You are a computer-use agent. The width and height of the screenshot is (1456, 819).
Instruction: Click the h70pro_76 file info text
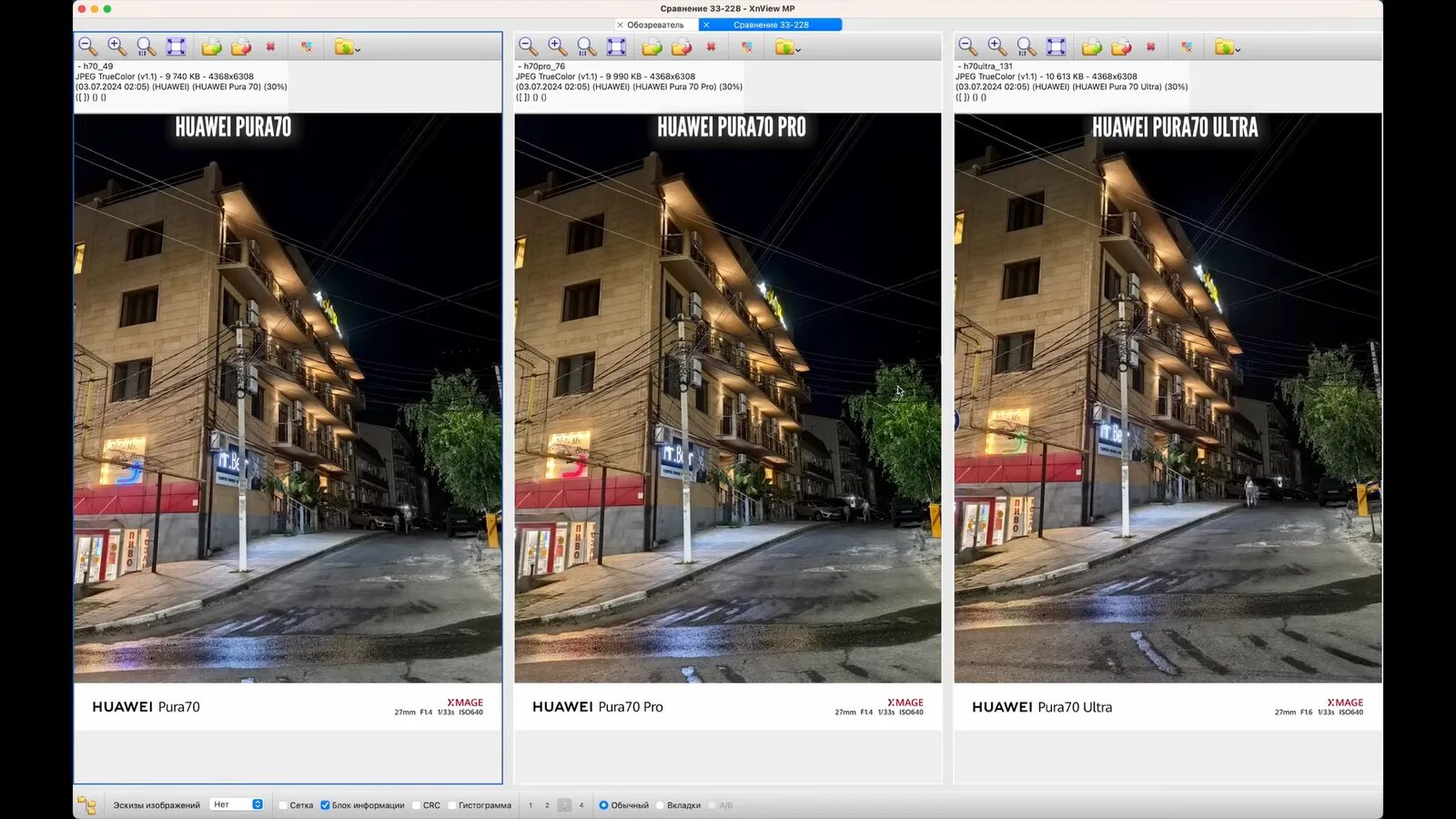629,82
